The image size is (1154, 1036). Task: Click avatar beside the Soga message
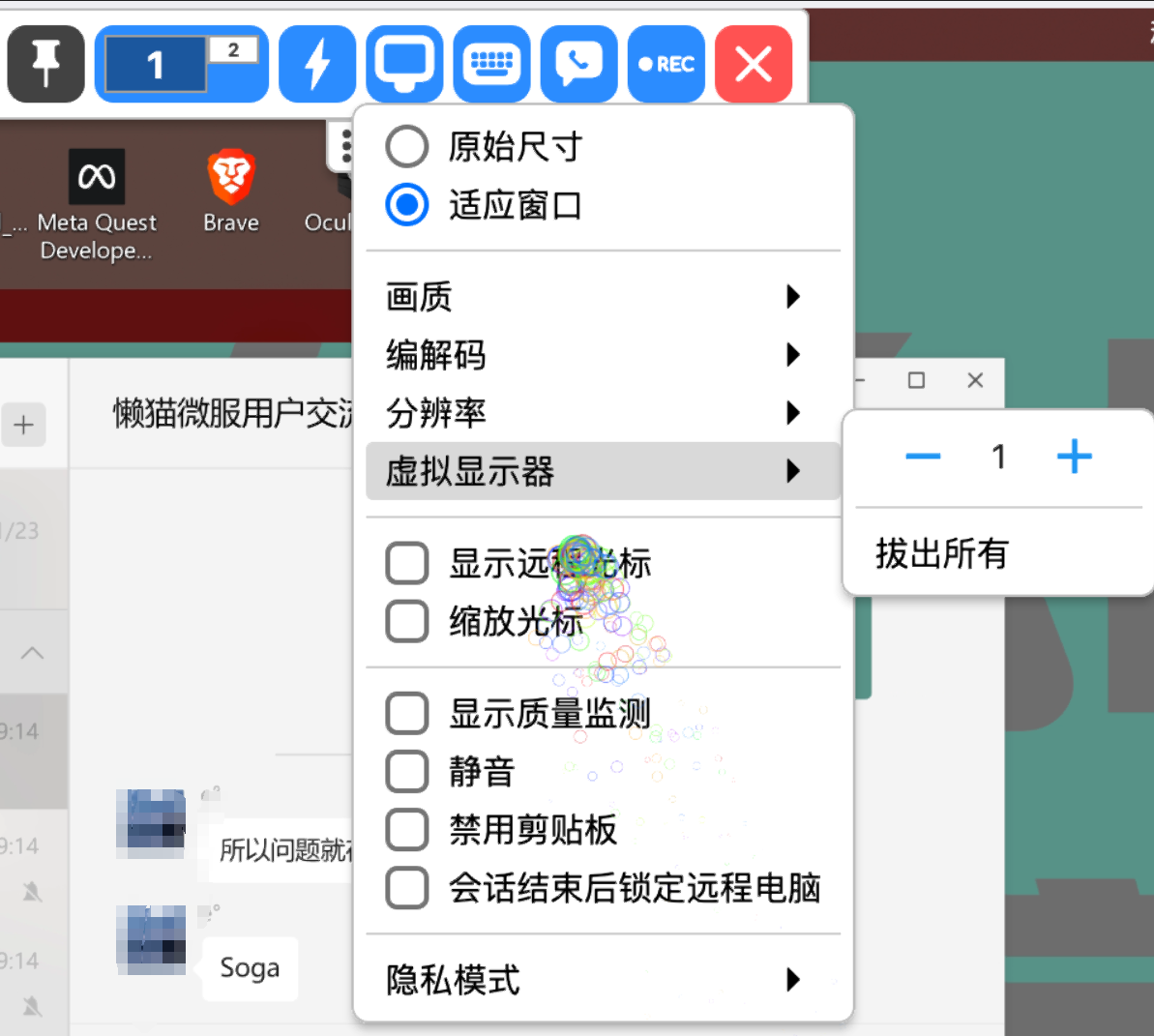(x=151, y=939)
